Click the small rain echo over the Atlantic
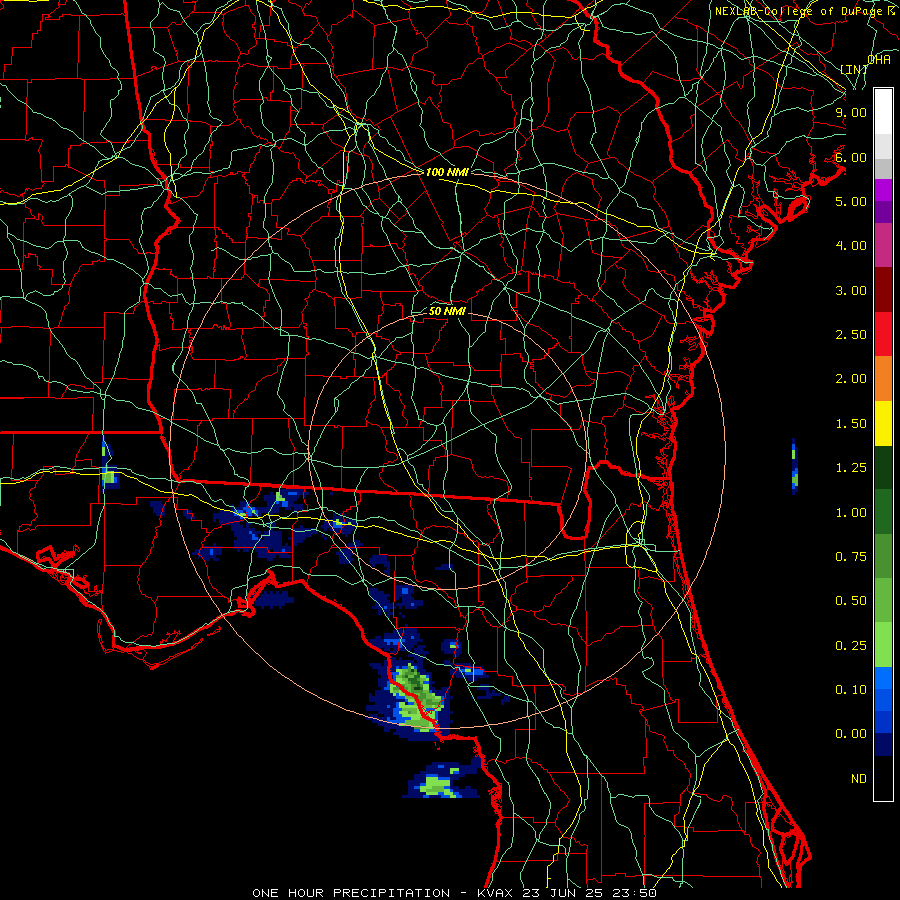The image size is (900, 900). pyautogui.click(x=794, y=466)
